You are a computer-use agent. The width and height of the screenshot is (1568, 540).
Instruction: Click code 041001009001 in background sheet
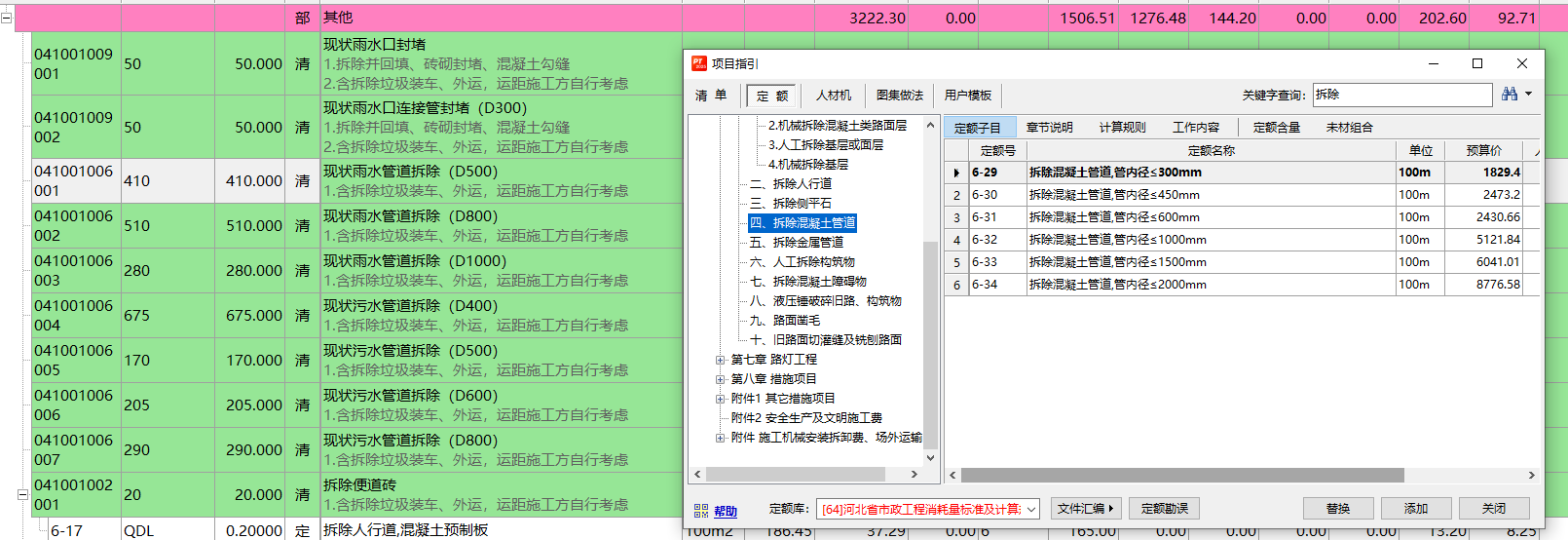click(x=74, y=63)
